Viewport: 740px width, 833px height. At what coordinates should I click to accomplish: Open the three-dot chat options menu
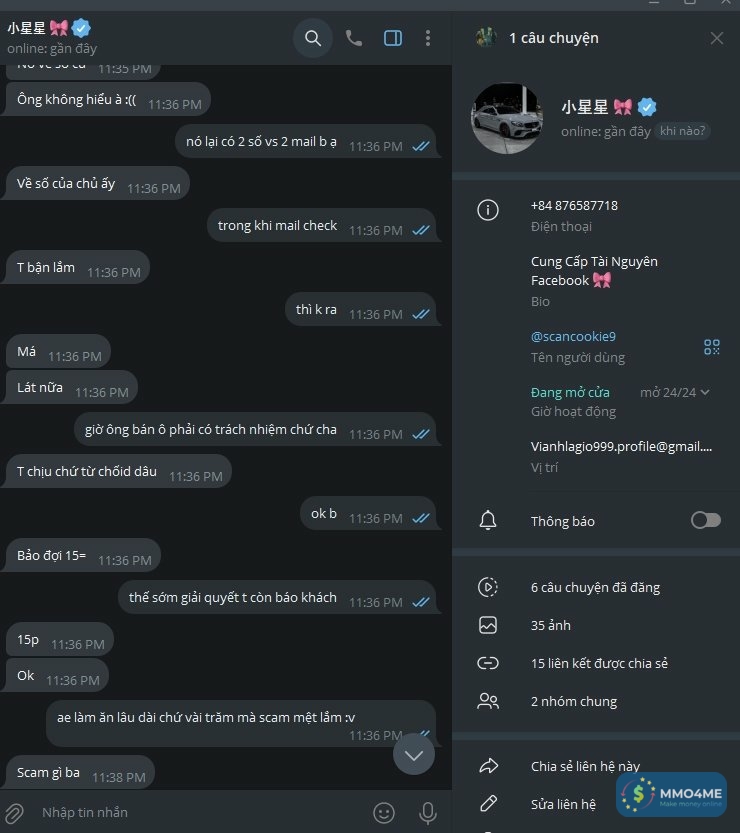pos(428,38)
